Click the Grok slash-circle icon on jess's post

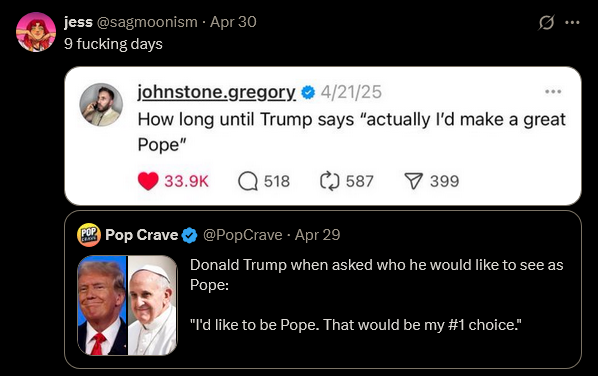(x=546, y=22)
